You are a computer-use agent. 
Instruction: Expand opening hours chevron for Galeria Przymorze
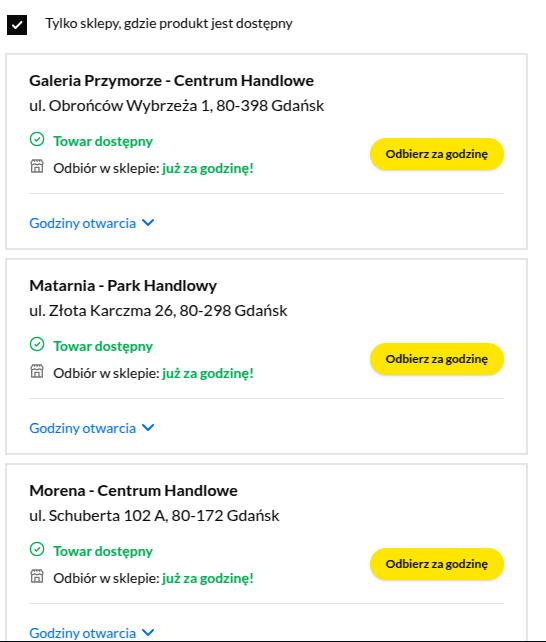point(148,223)
